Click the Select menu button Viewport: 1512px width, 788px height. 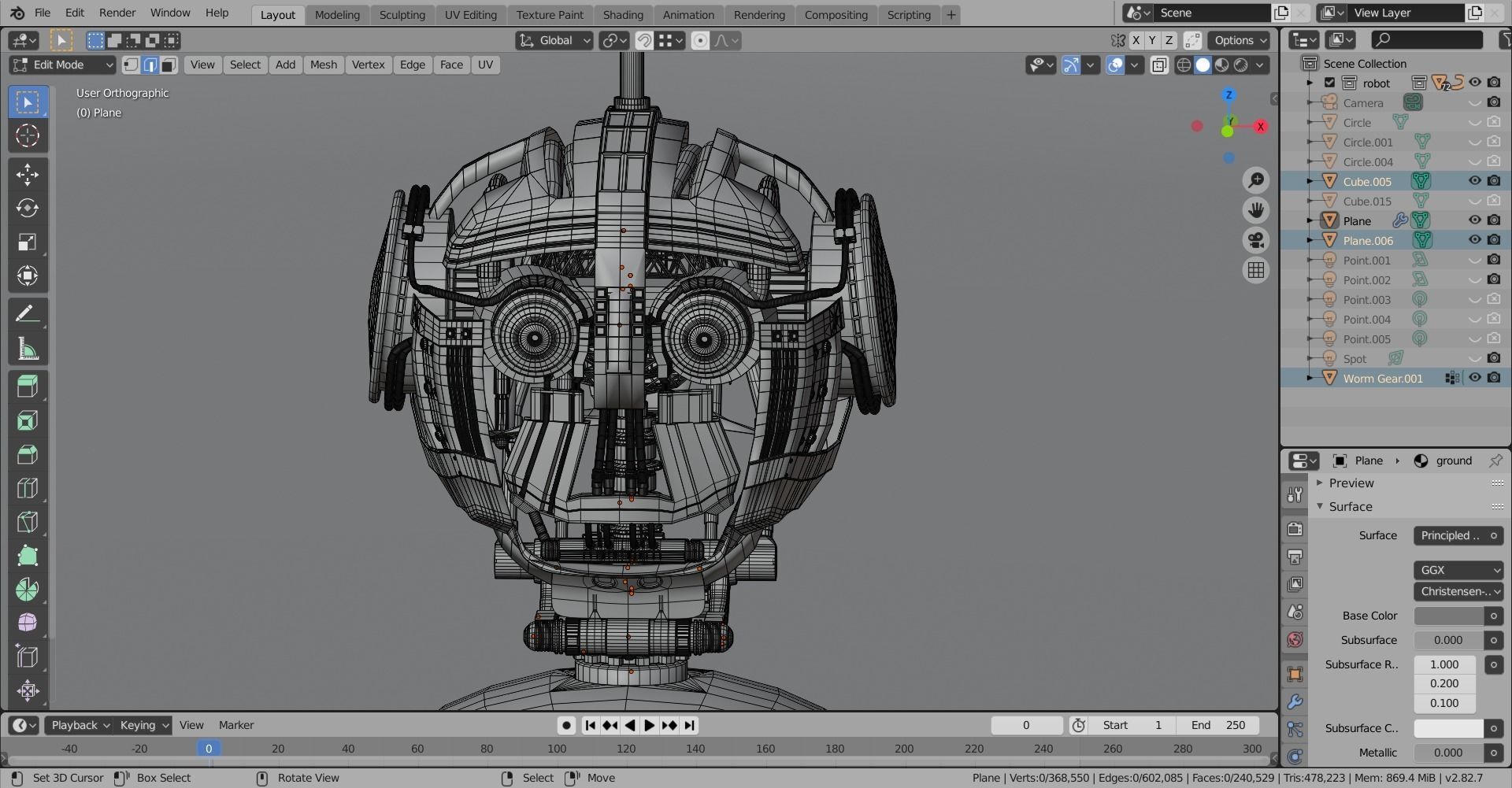click(245, 65)
